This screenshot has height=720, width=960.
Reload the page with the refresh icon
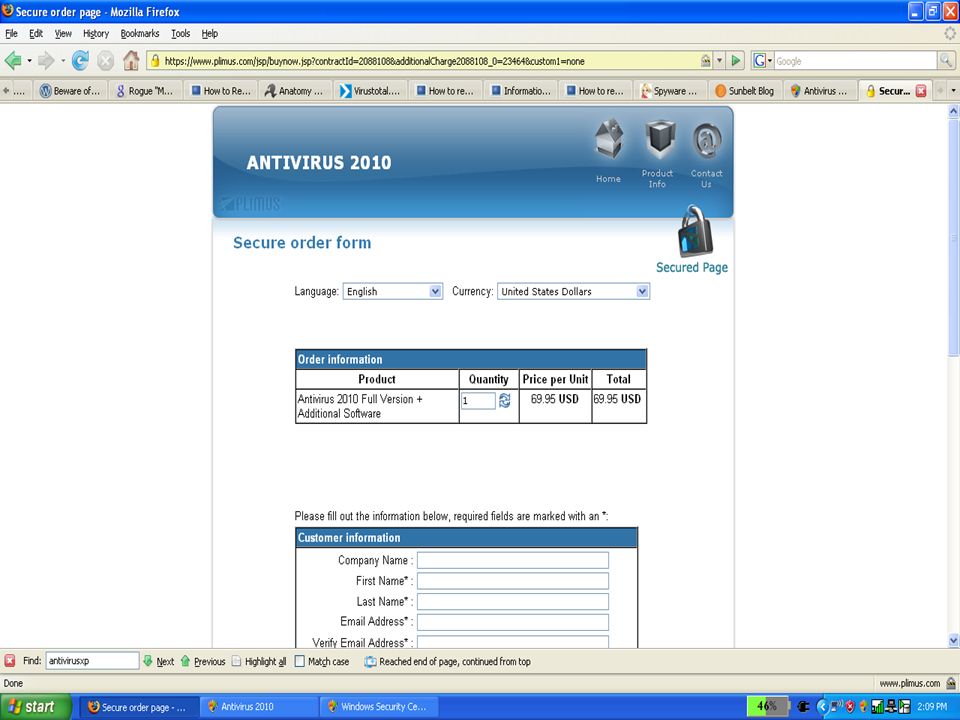coord(80,61)
